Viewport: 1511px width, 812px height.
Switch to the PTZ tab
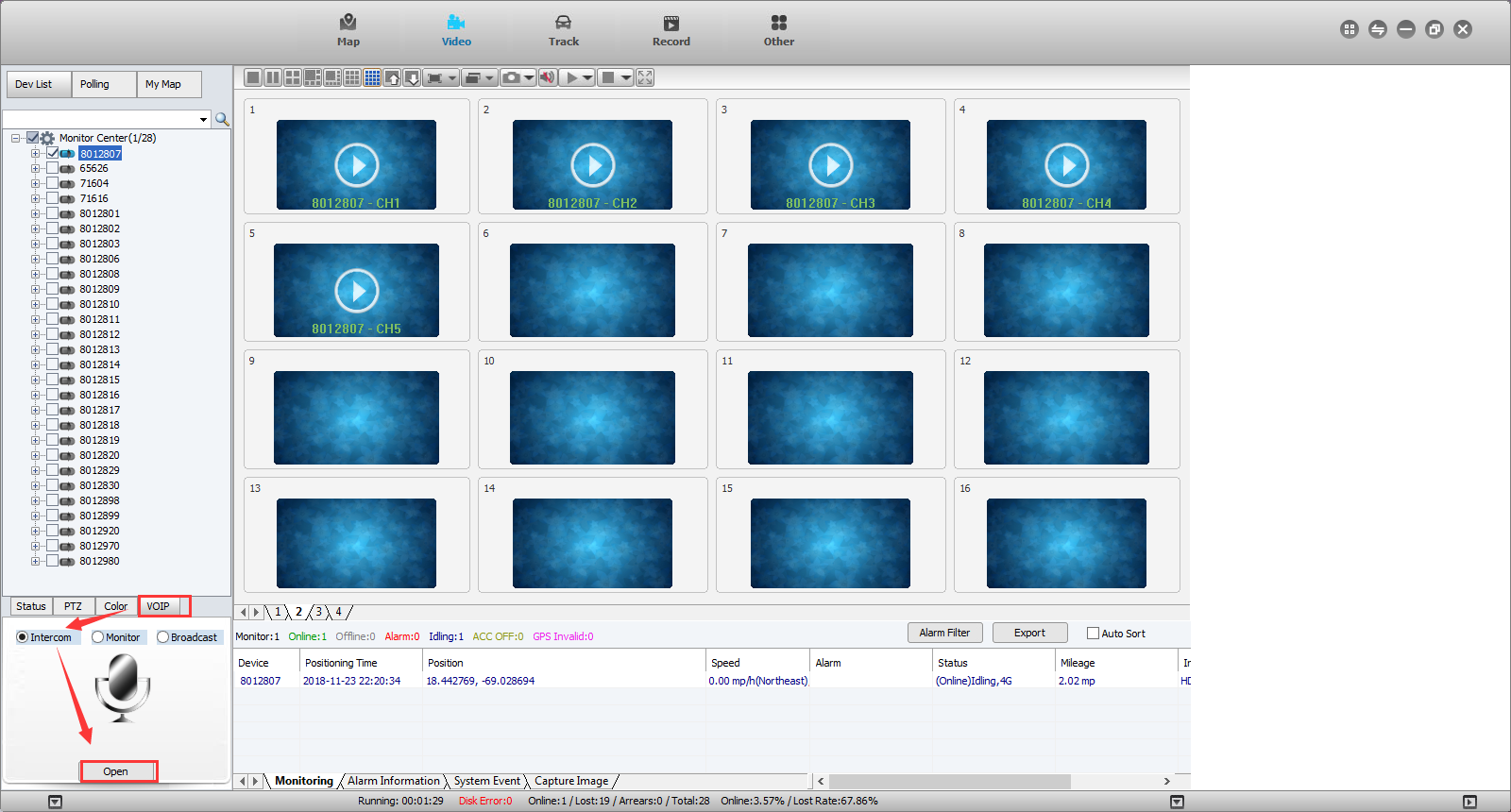(x=74, y=606)
